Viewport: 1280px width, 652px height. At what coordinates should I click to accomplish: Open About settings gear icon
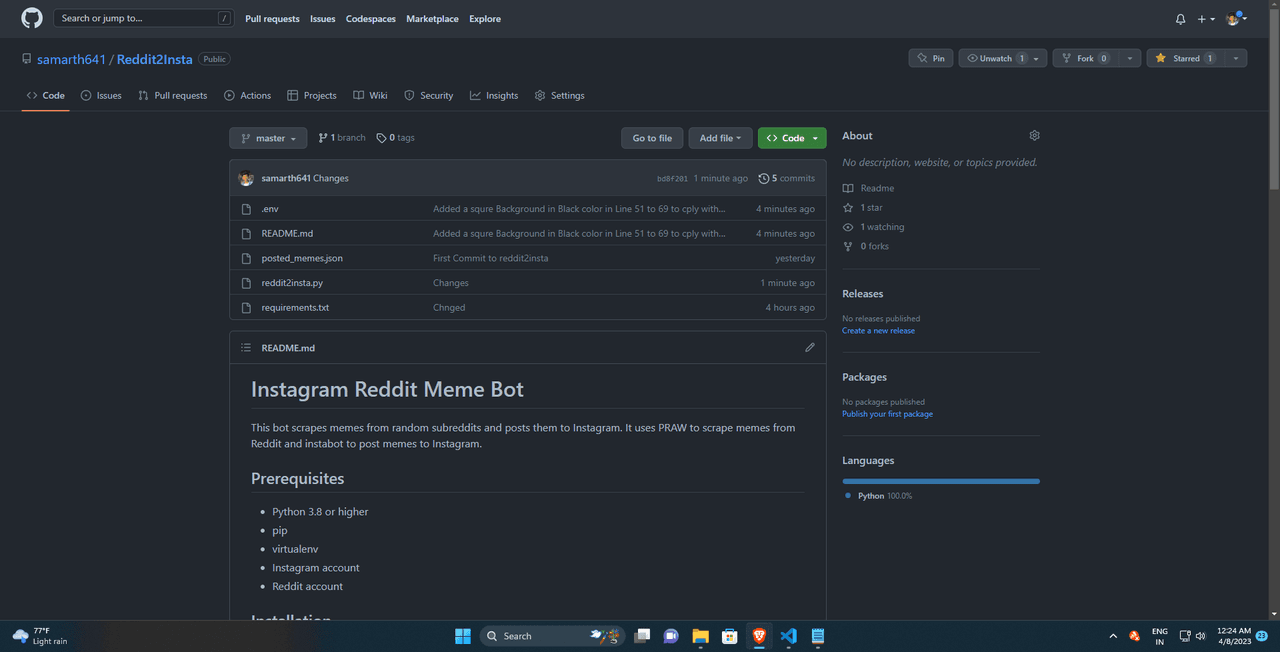[x=1034, y=136]
